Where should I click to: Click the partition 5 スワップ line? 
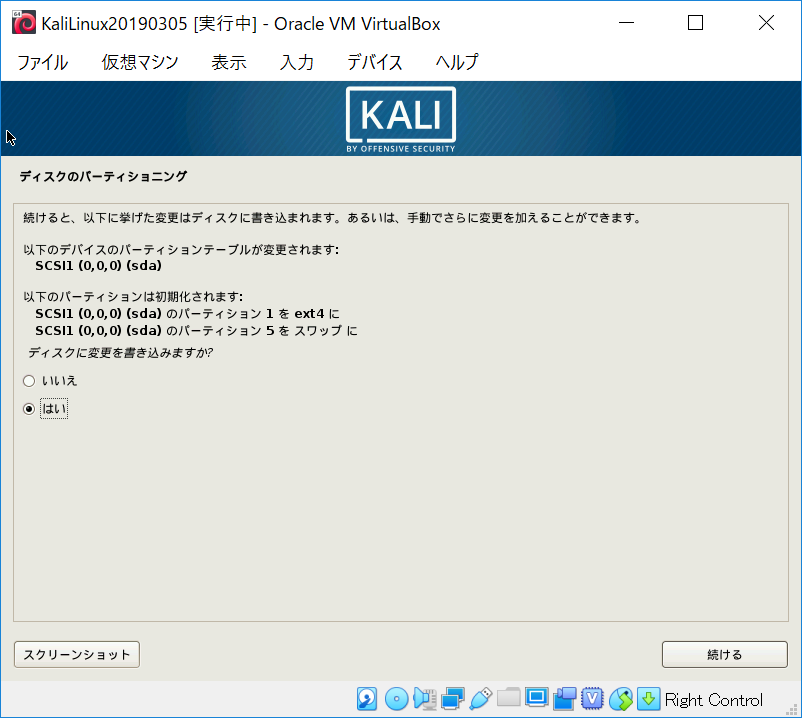pyautogui.click(x=196, y=331)
